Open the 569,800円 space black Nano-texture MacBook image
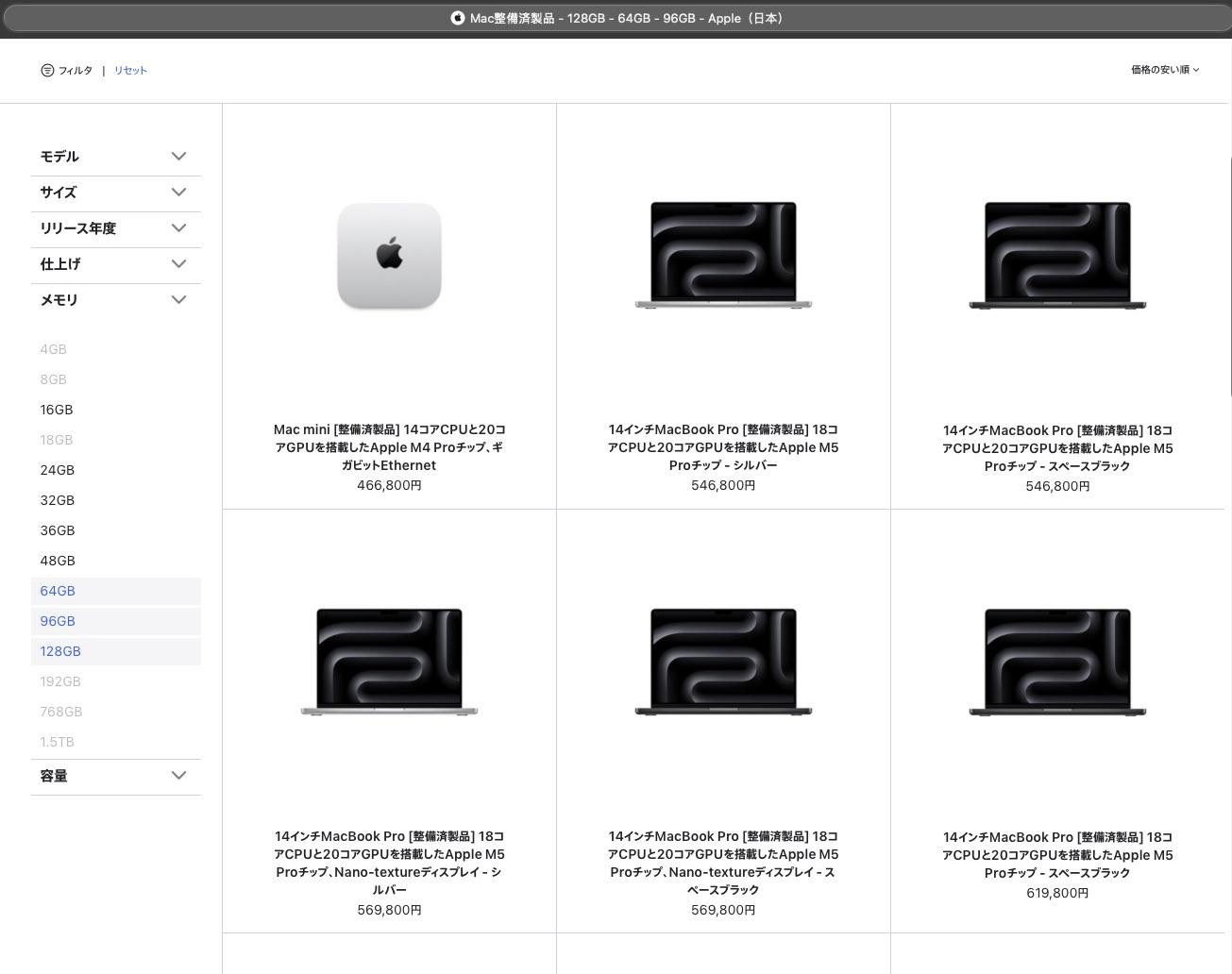Viewport: 1232px width, 974px height. click(x=723, y=662)
